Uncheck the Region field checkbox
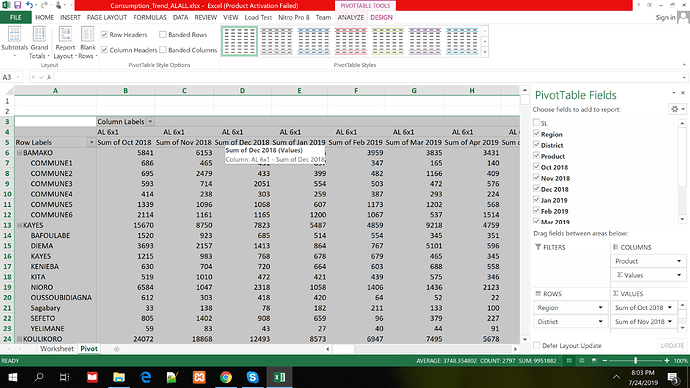 (x=536, y=134)
